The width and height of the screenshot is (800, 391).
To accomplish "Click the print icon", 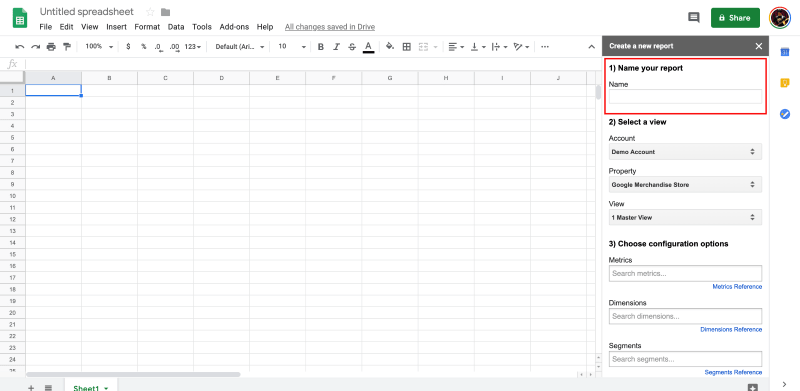I will pyautogui.click(x=51, y=46).
